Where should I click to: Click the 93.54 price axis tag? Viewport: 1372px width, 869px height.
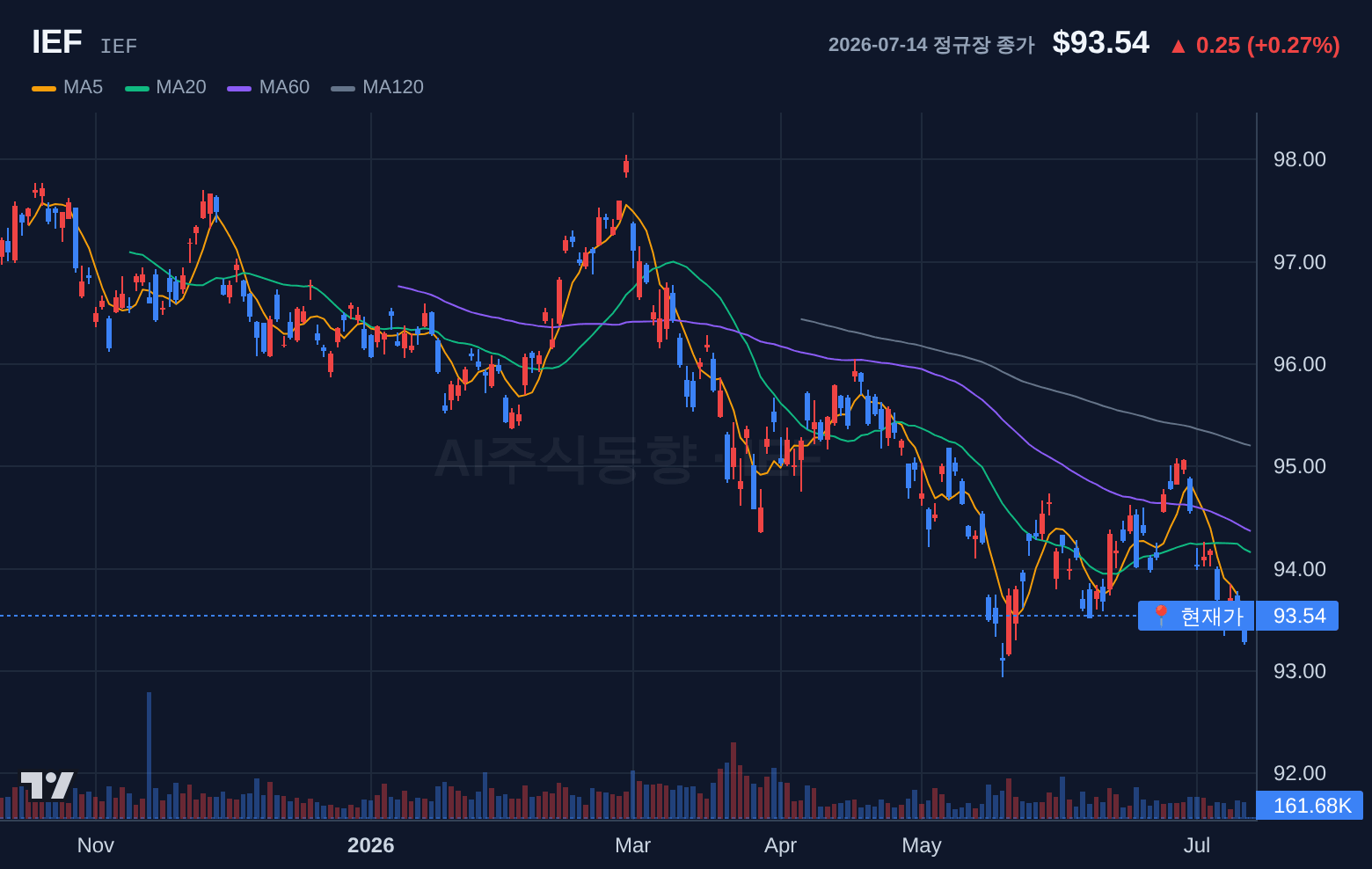(x=1297, y=616)
